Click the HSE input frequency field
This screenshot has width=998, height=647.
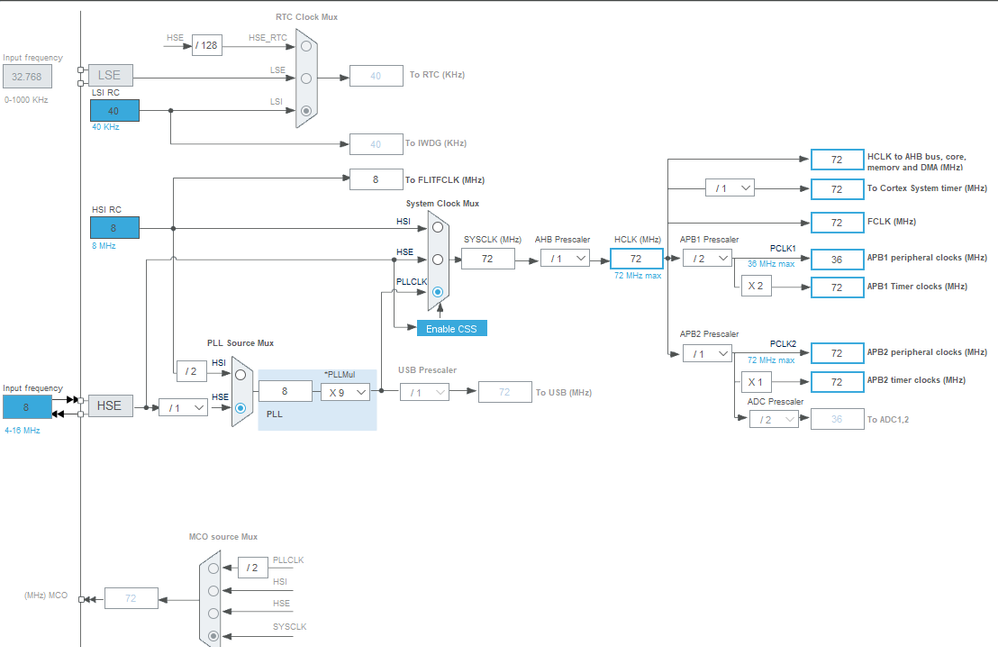(27, 407)
